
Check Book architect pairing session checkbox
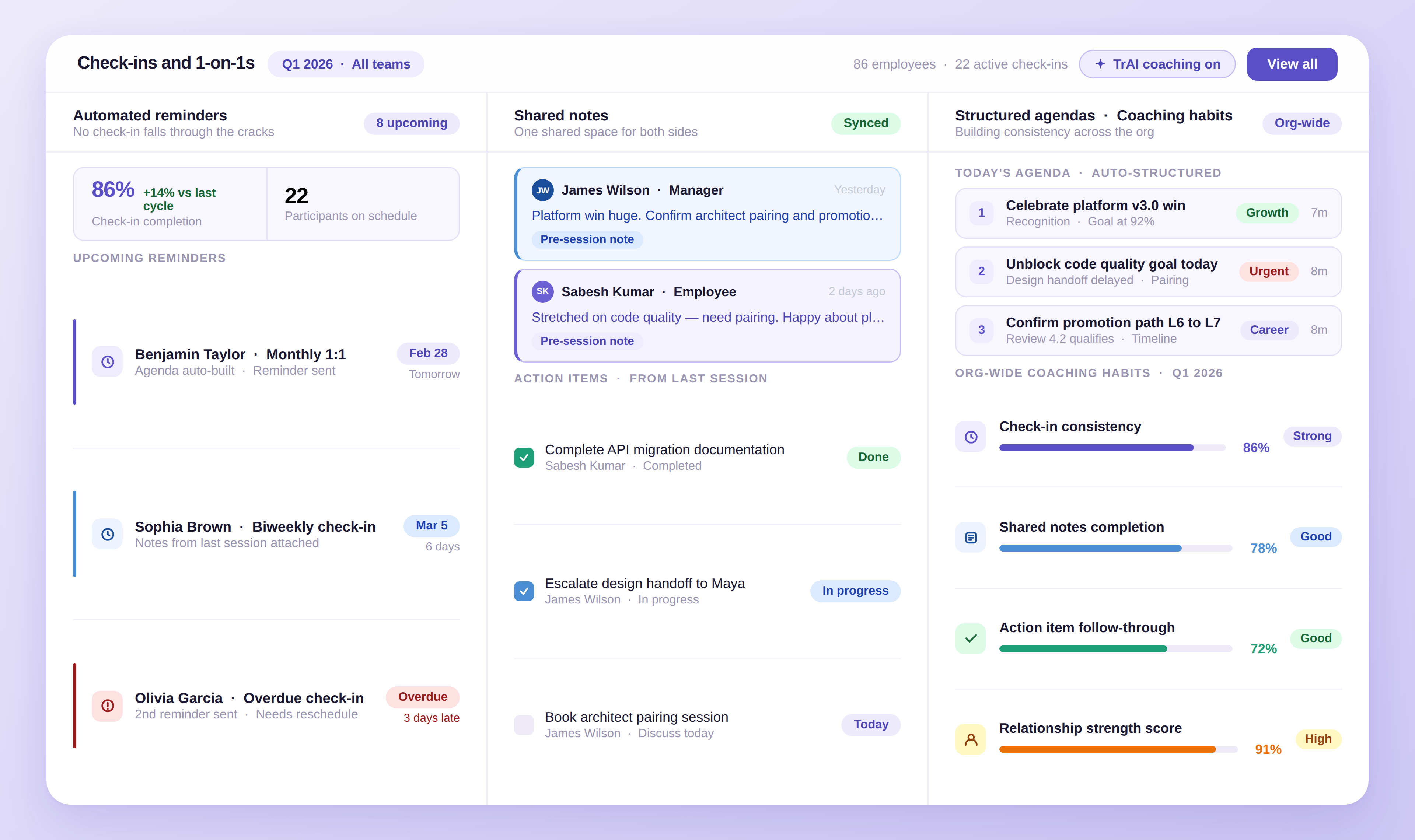(x=524, y=725)
